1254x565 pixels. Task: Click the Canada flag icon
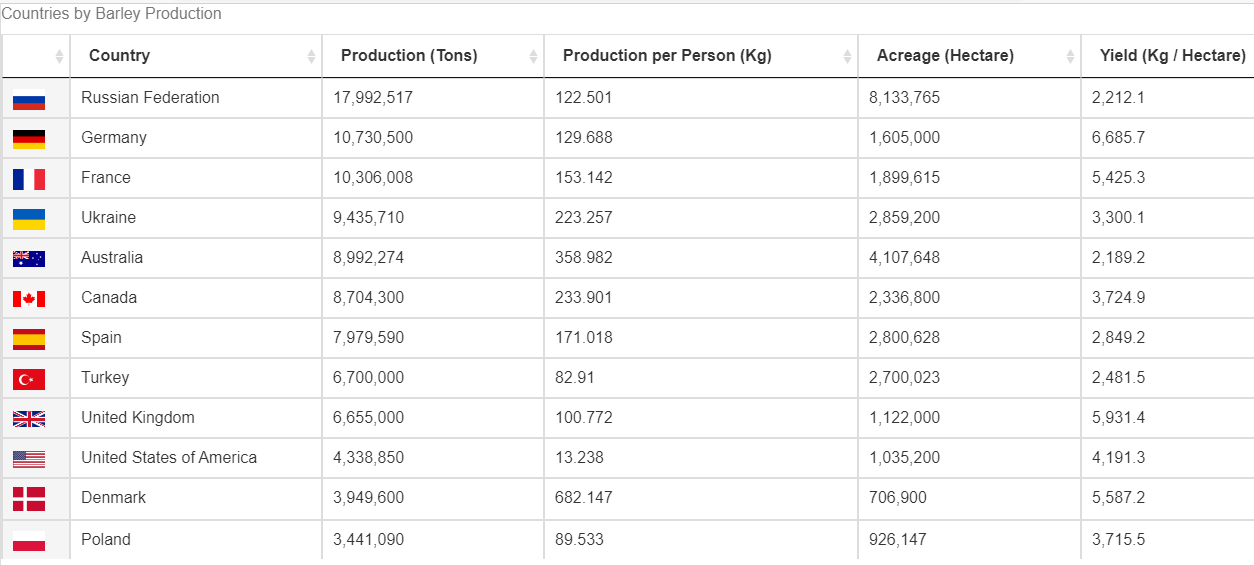tap(29, 299)
